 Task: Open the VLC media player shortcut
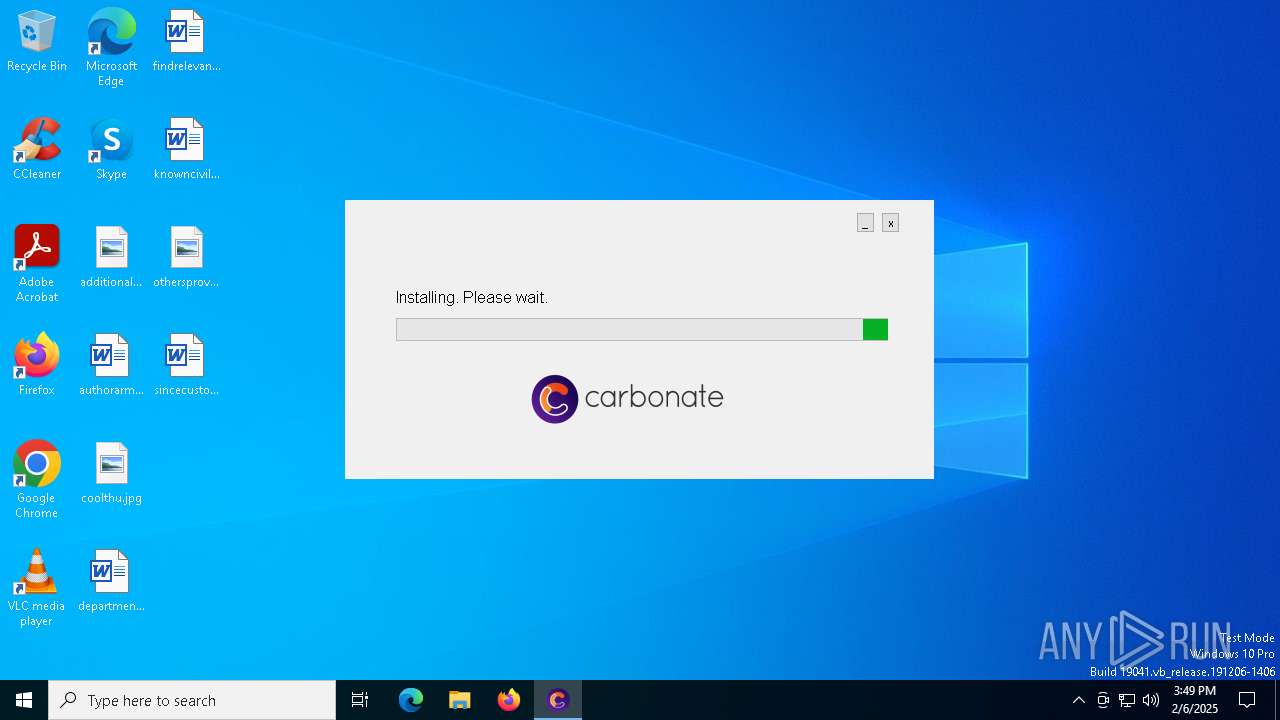[37, 588]
